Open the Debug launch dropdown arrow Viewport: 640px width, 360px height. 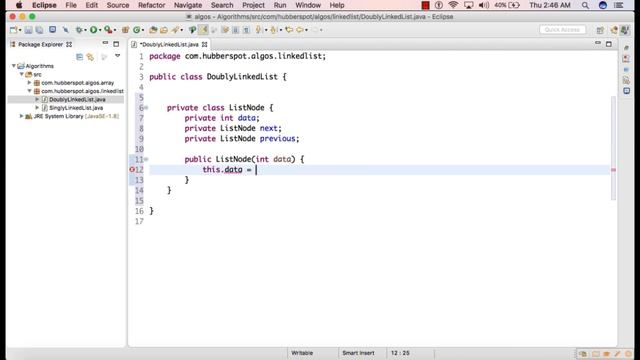85,30
